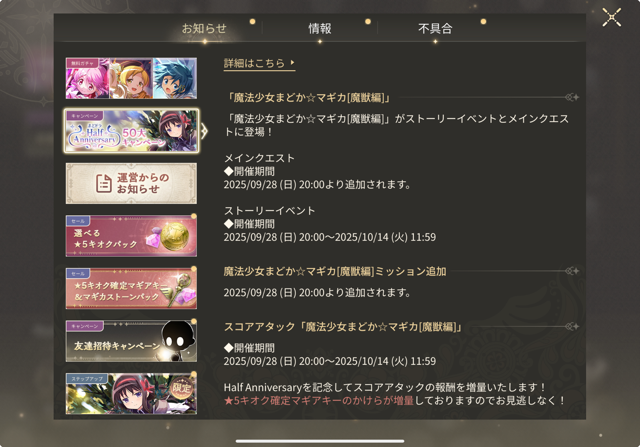Open the 友達招待キャンペーン banner

[131, 341]
